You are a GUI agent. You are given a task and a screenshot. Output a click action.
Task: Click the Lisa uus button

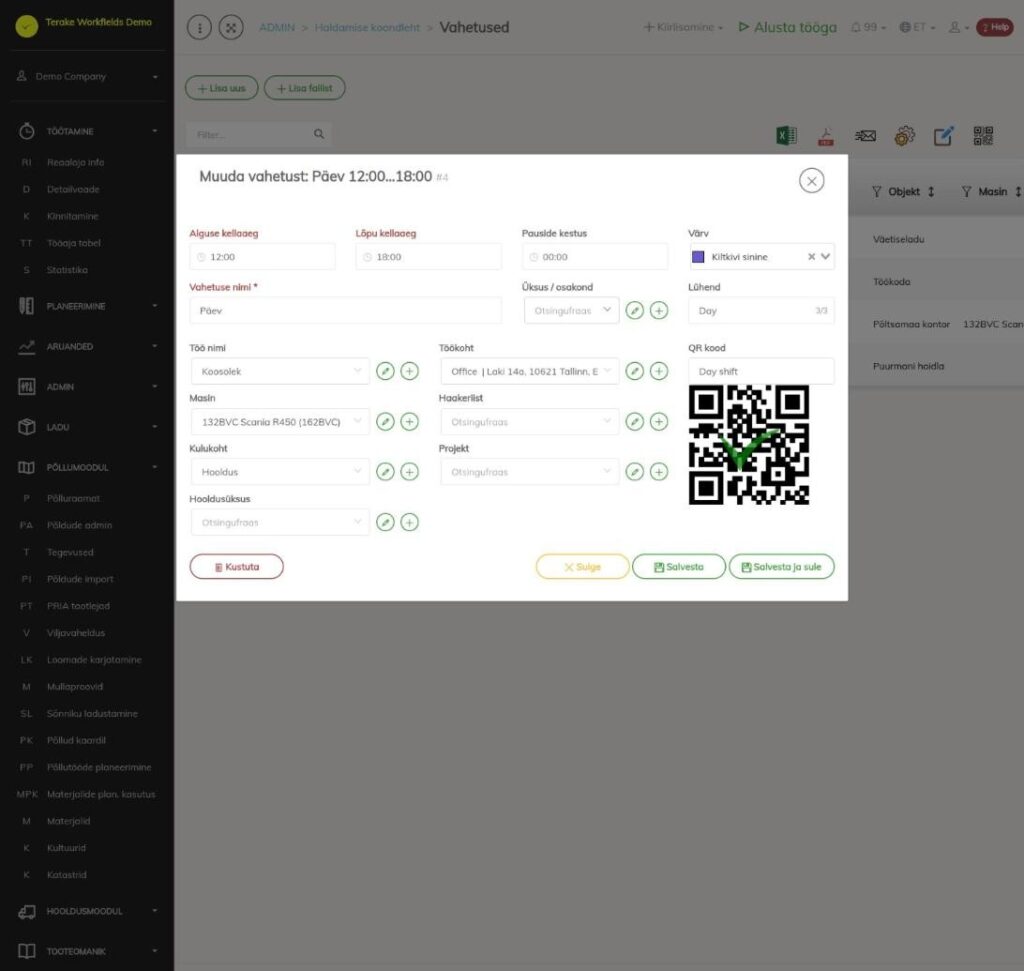[x=221, y=88]
